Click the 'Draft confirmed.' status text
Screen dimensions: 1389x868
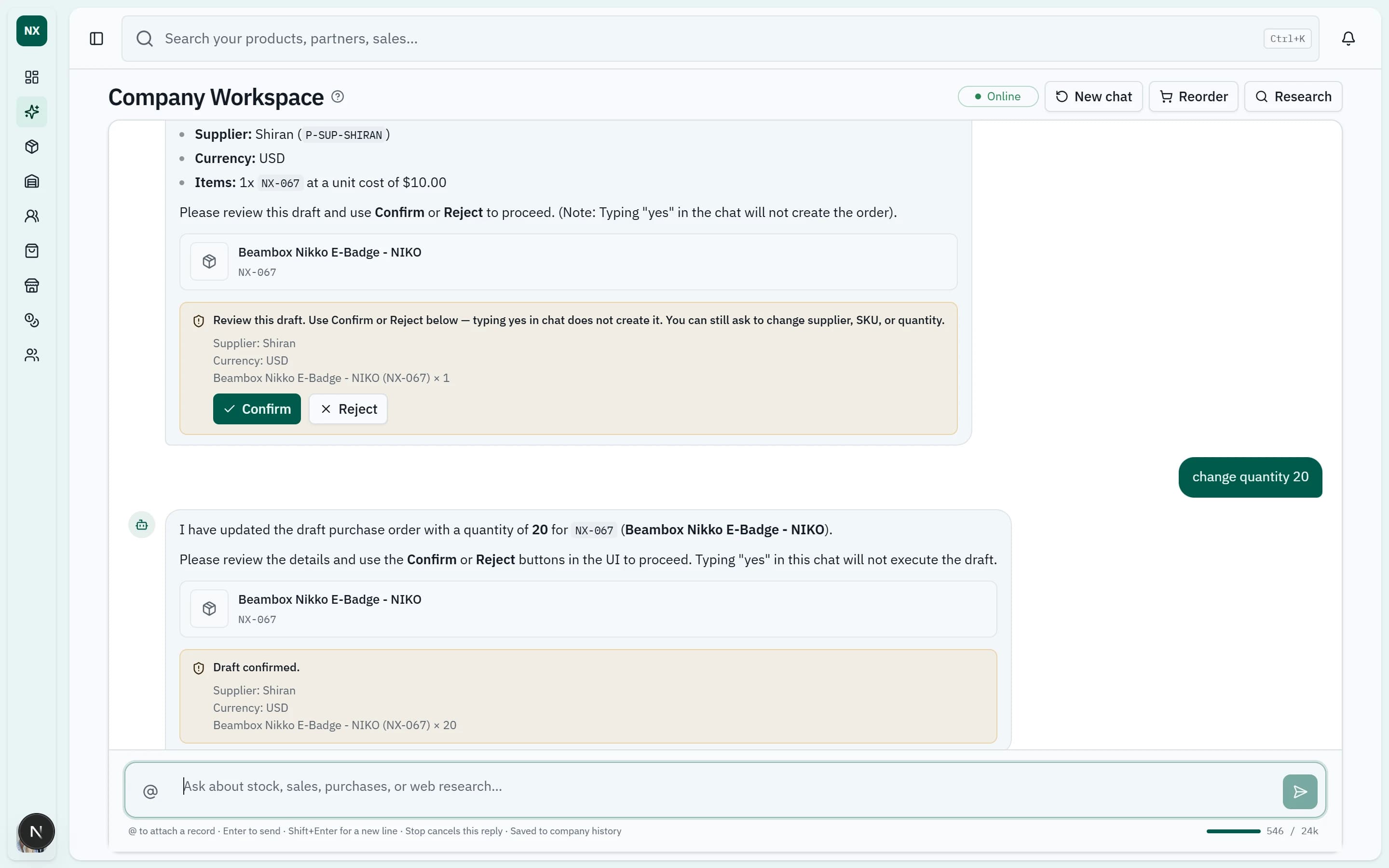coord(256,667)
